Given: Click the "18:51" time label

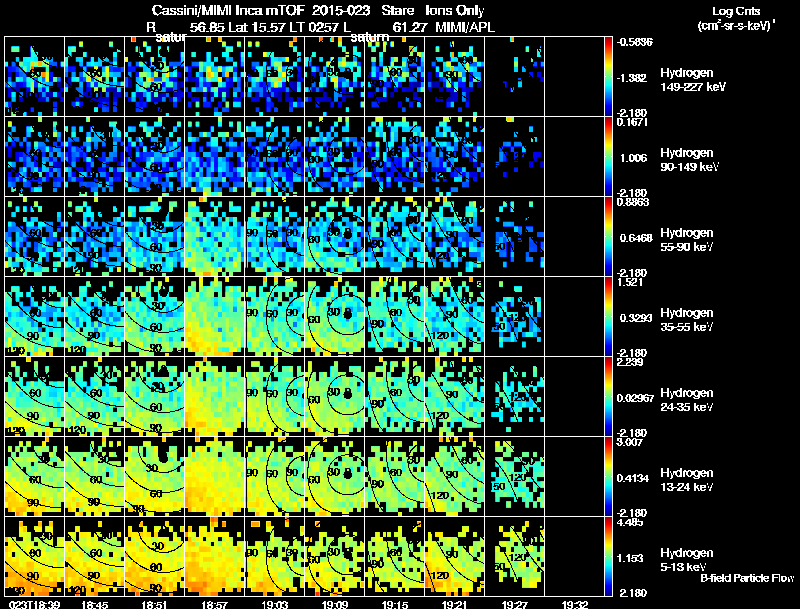Looking at the screenshot, I should 155,604.
